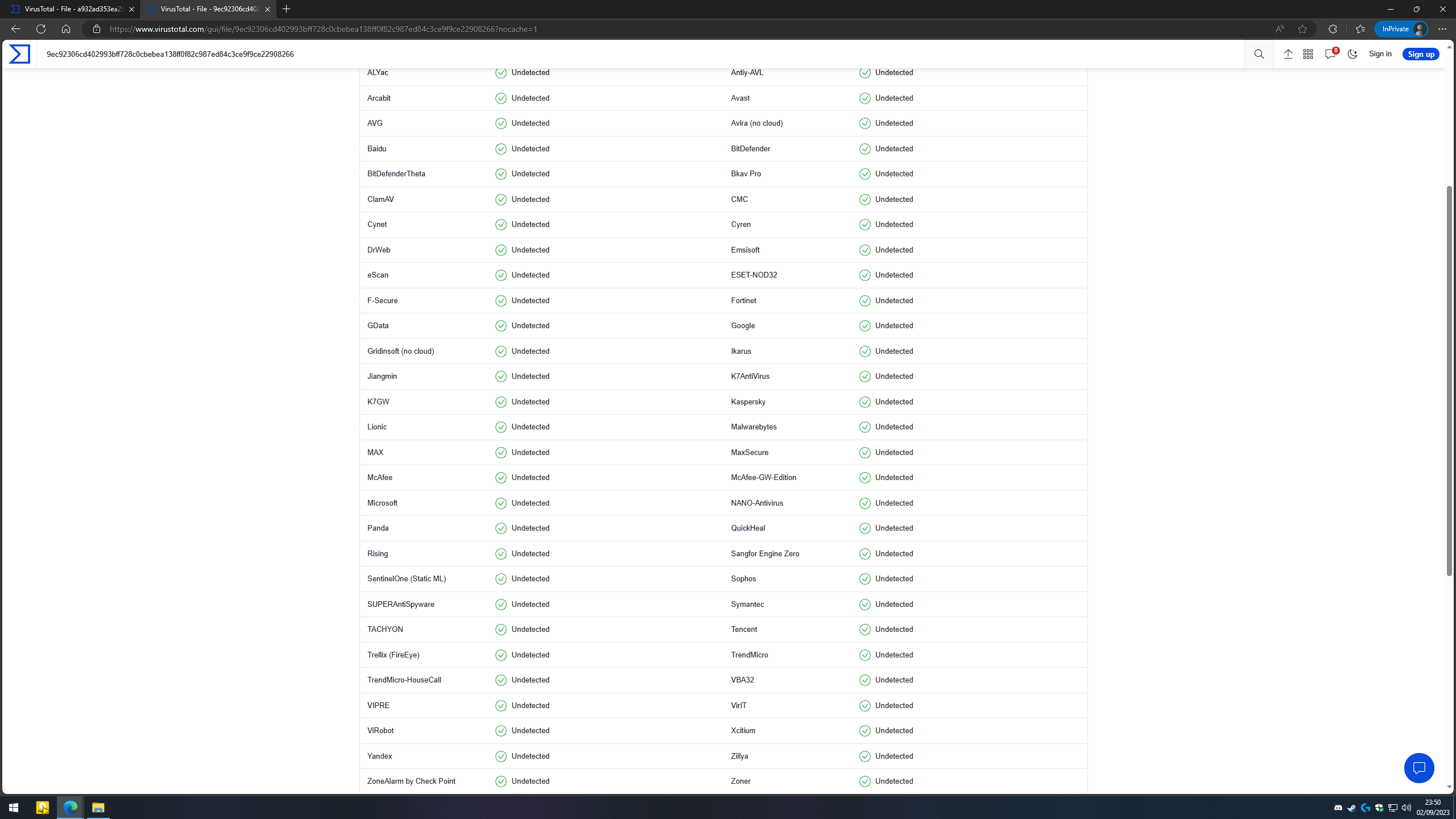Click the ClamAV engine name
This screenshot has width=1456, height=819.
tap(380, 200)
